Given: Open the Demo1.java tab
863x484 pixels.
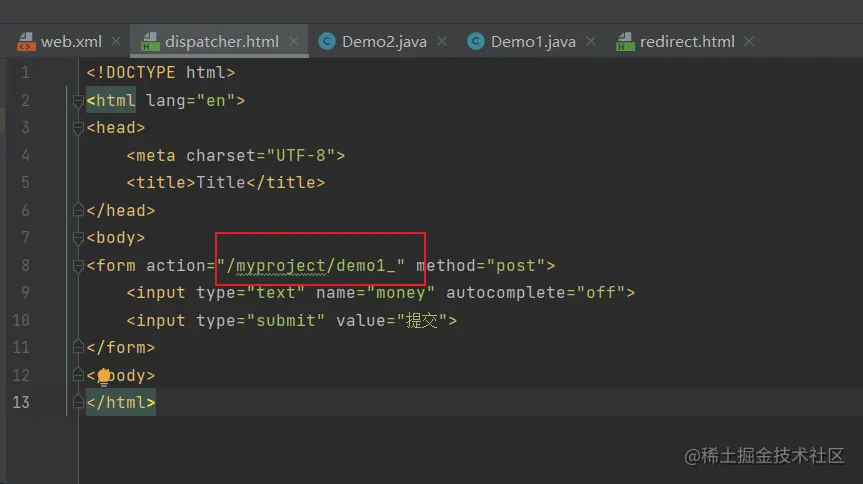Looking at the screenshot, I should [533, 42].
